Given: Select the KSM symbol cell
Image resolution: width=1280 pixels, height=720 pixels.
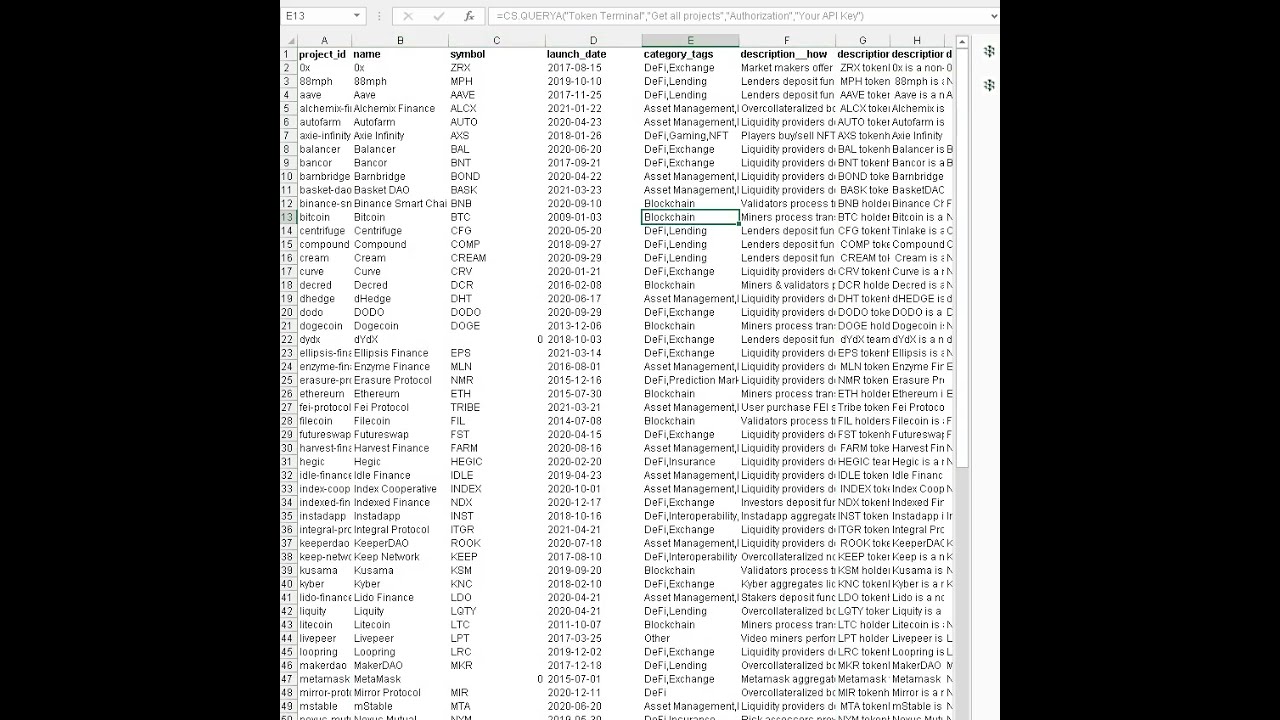Looking at the screenshot, I should click(496, 570).
